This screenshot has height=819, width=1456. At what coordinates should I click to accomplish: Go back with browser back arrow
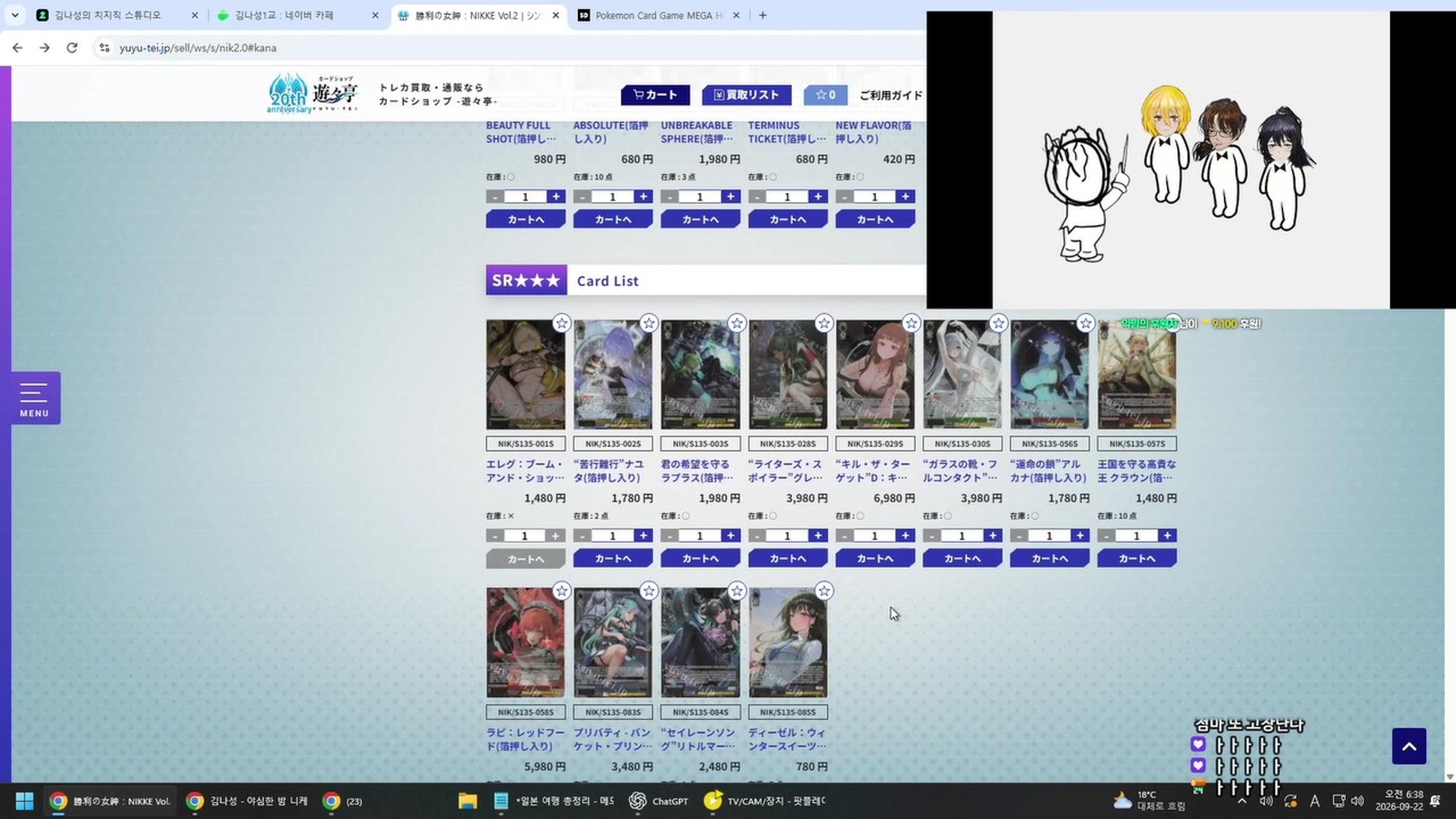click(17, 48)
